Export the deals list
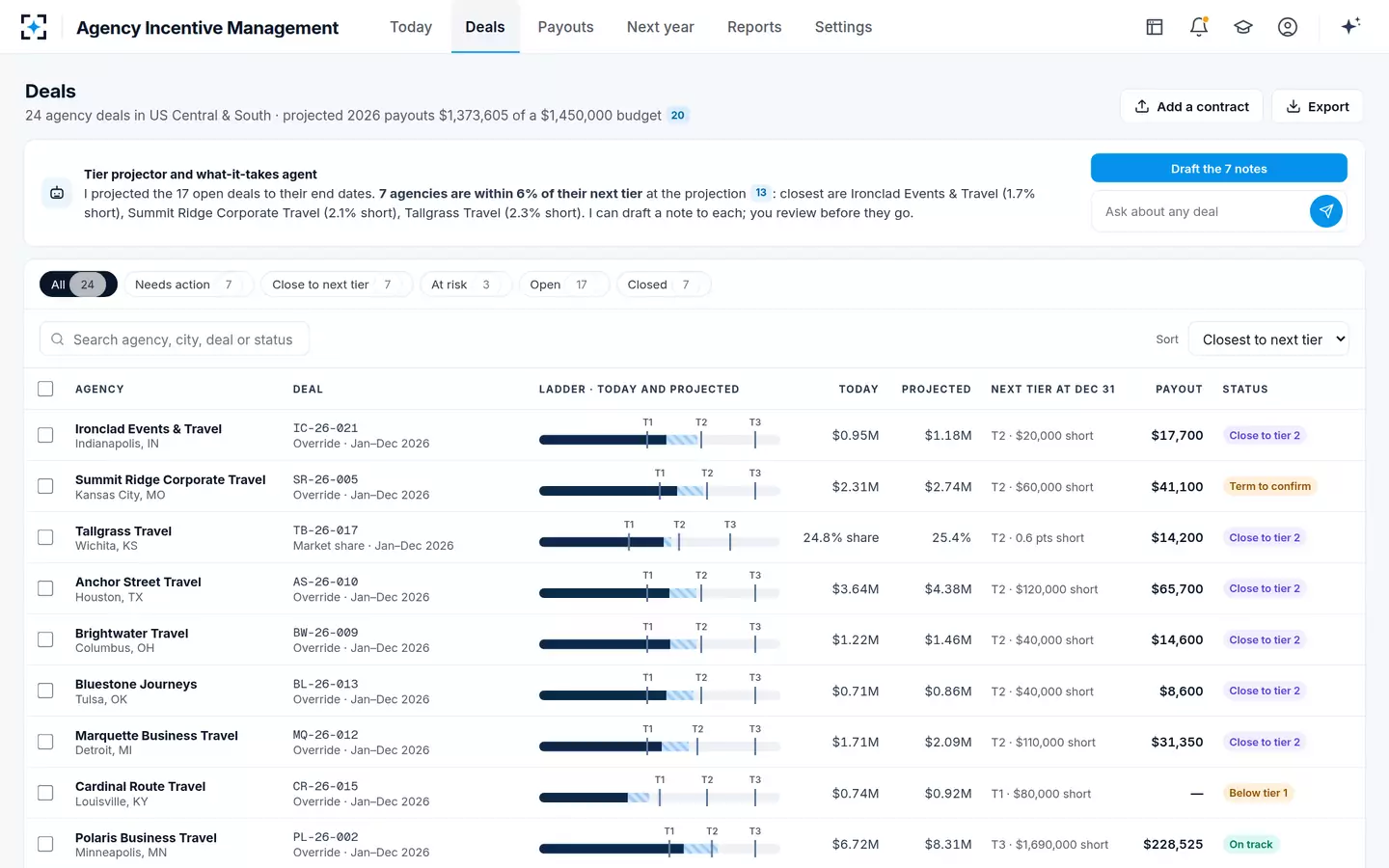1389x868 pixels. pos(1317,106)
